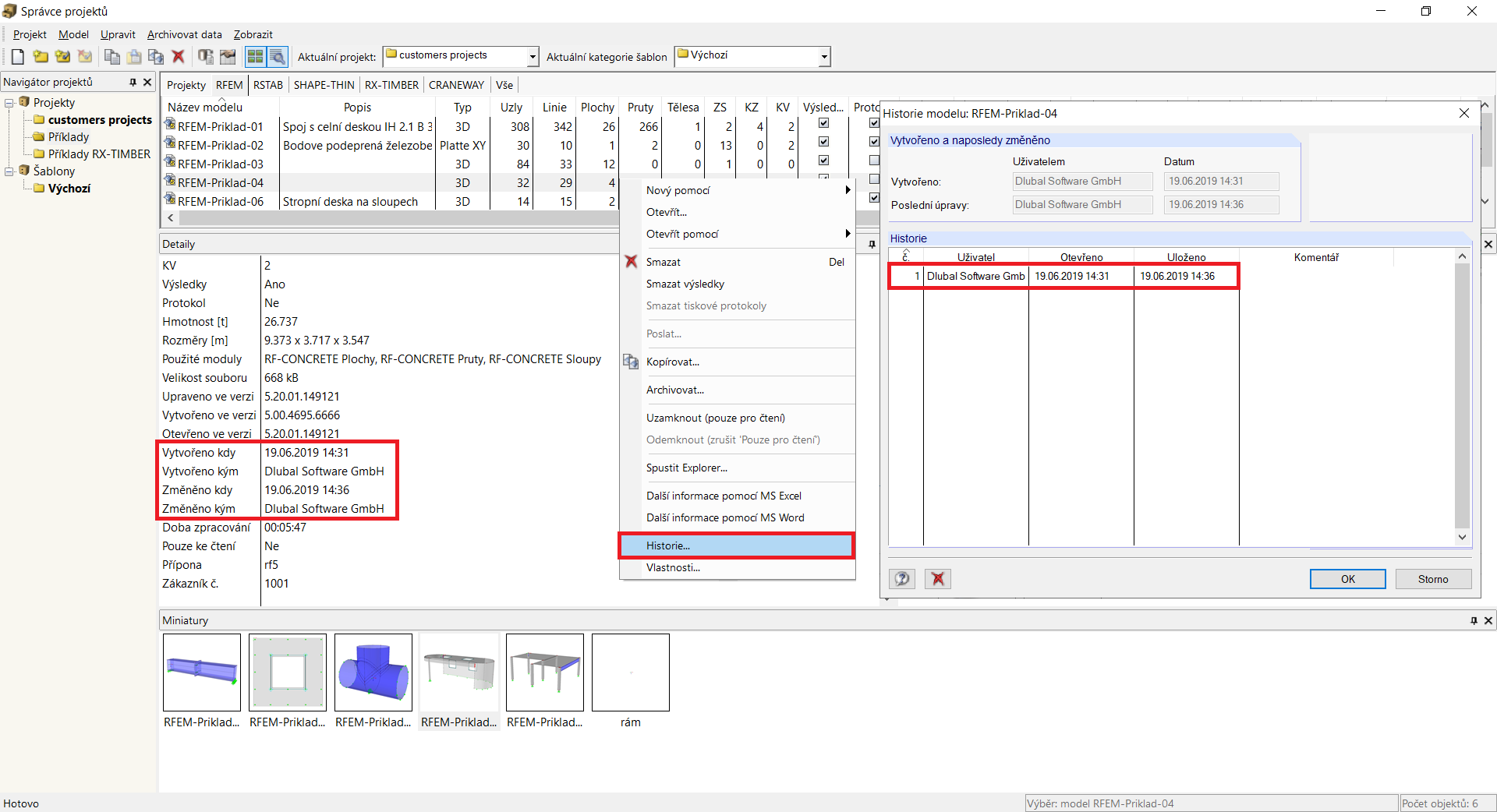
Task: Click the model table scroll-left arrow
Action: coord(171,218)
